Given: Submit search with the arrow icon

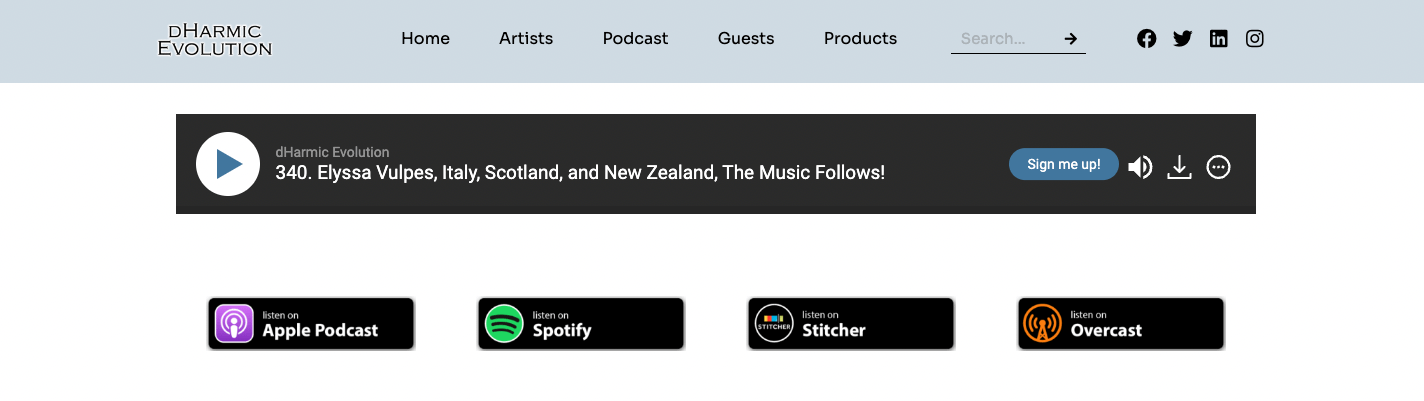Looking at the screenshot, I should click(1071, 39).
